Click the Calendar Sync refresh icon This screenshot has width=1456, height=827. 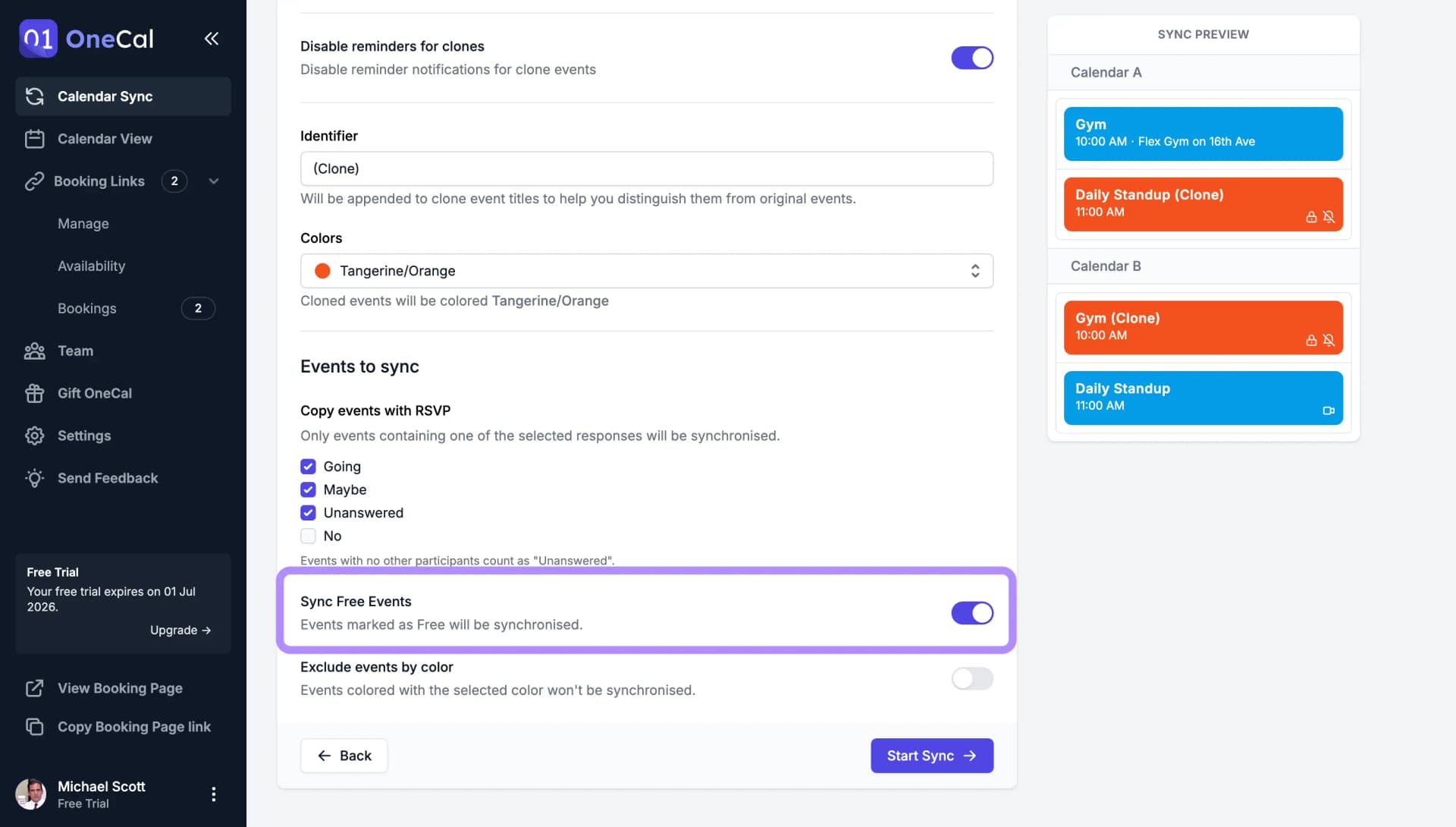[35, 96]
